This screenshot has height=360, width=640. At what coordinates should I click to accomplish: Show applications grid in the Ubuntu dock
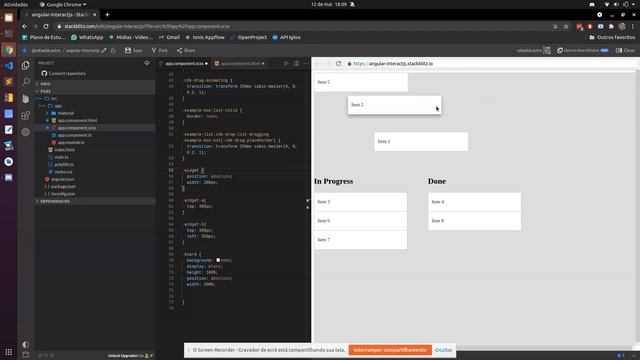[x=9, y=352]
